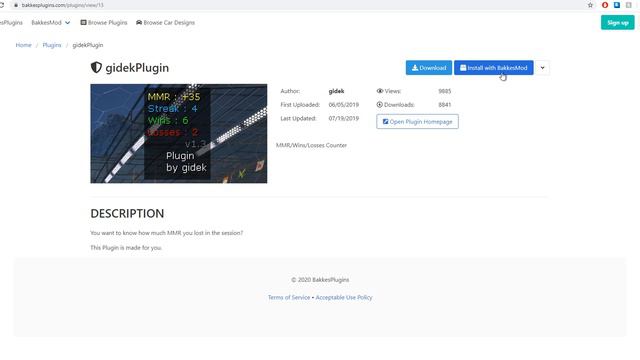
Task: Open Plugin Homepage button
Action: pyautogui.click(x=417, y=122)
